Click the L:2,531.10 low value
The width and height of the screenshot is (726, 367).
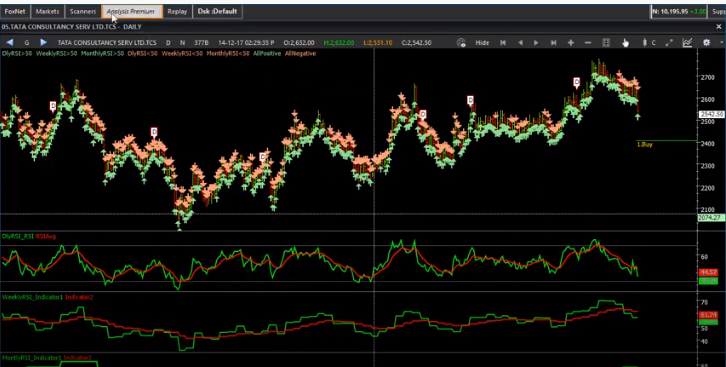pyautogui.click(x=378, y=43)
